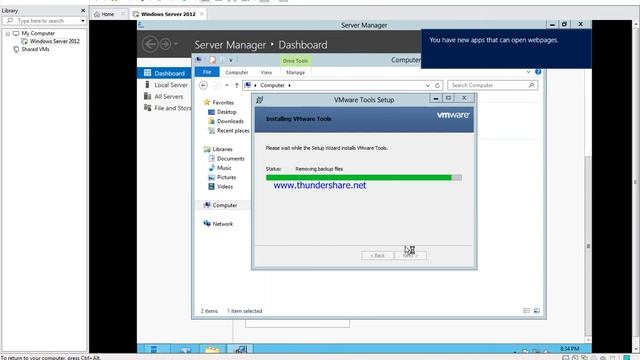
Task: Select All Servers in Server Manager
Action: (x=164, y=96)
